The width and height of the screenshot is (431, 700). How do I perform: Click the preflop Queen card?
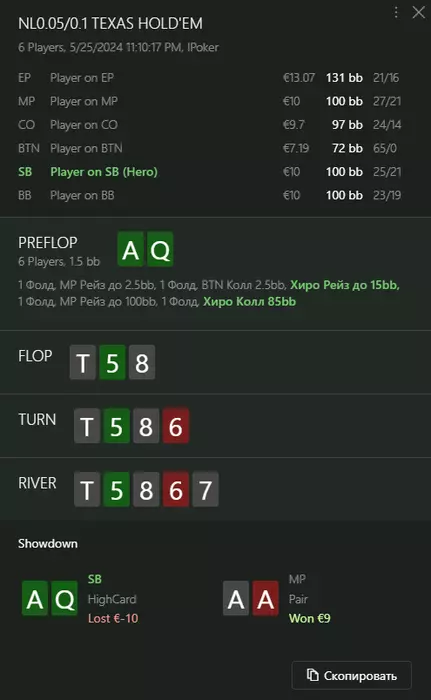click(x=160, y=249)
